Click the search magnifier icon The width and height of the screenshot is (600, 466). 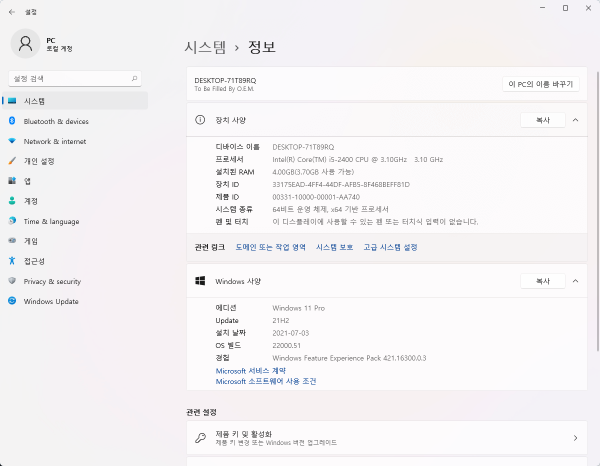(134, 78)
